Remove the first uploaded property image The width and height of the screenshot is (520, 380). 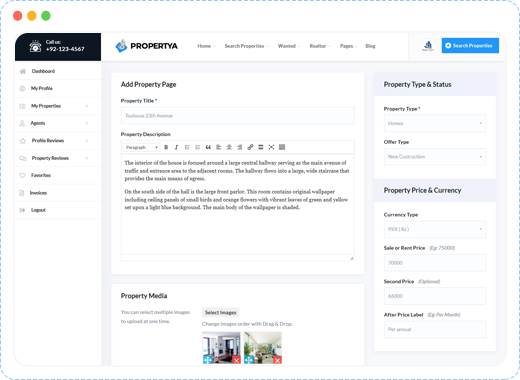236,360
